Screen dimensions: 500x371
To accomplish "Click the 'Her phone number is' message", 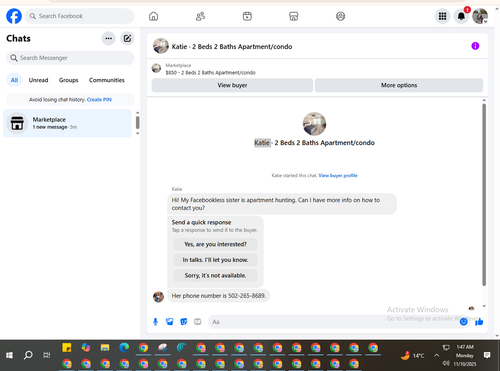I will [219, 296].
